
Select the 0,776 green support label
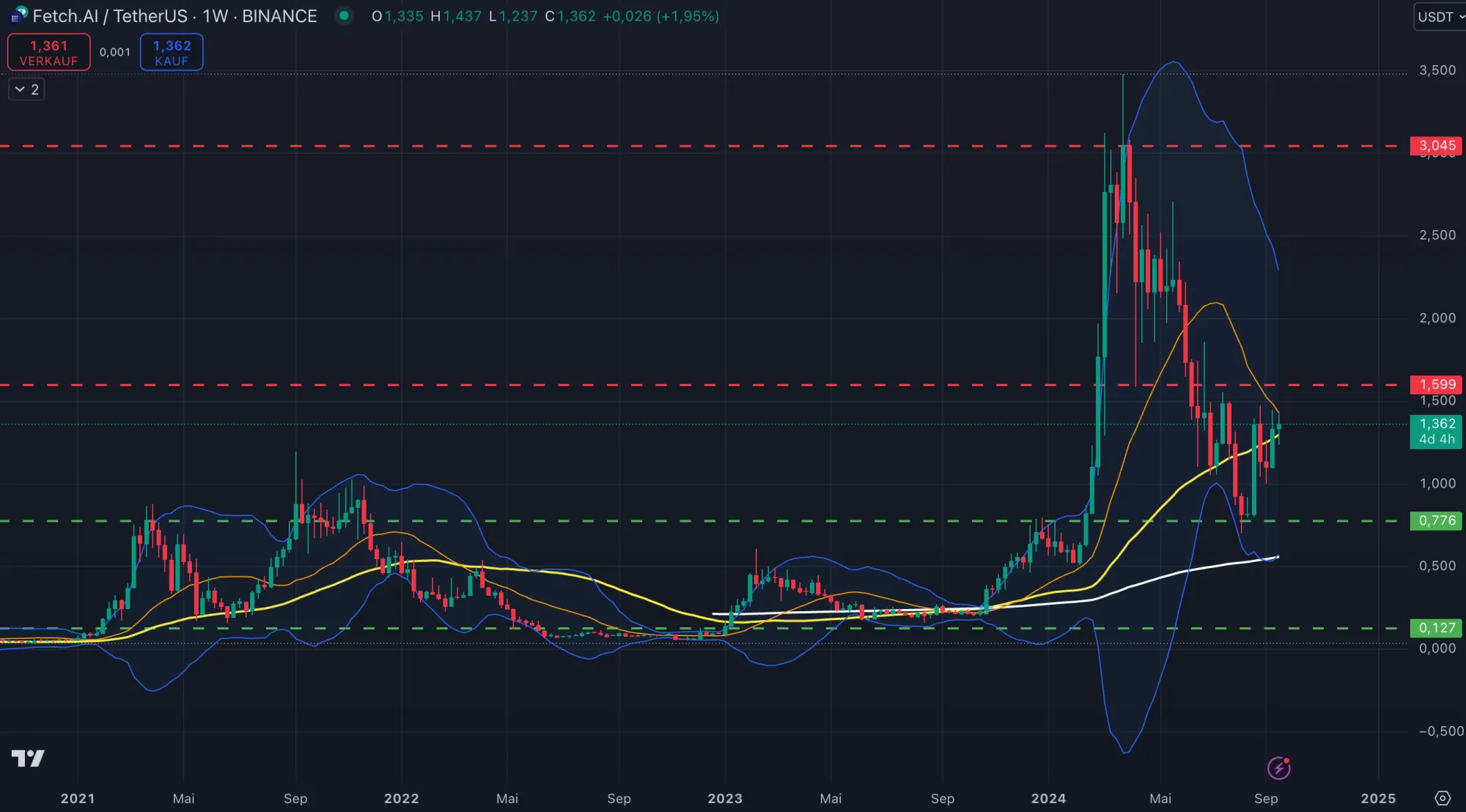(1436, 521)
